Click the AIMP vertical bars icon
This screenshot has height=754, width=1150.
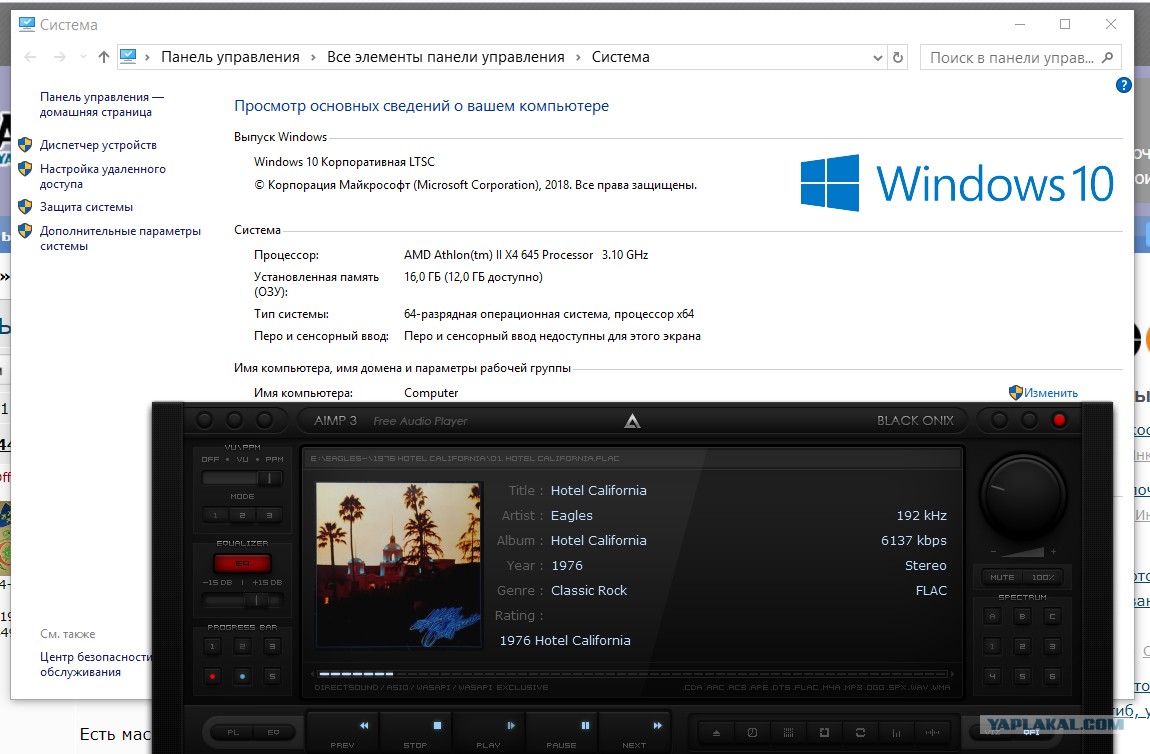click(896, 733)
